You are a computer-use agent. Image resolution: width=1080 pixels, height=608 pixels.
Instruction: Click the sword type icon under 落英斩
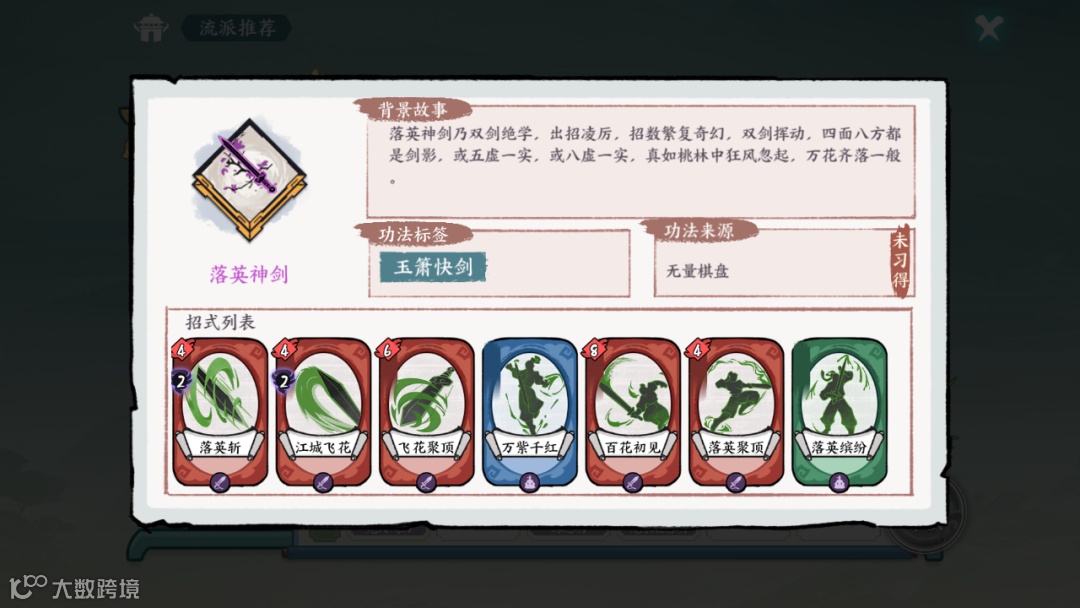click(x=220, y=481)
